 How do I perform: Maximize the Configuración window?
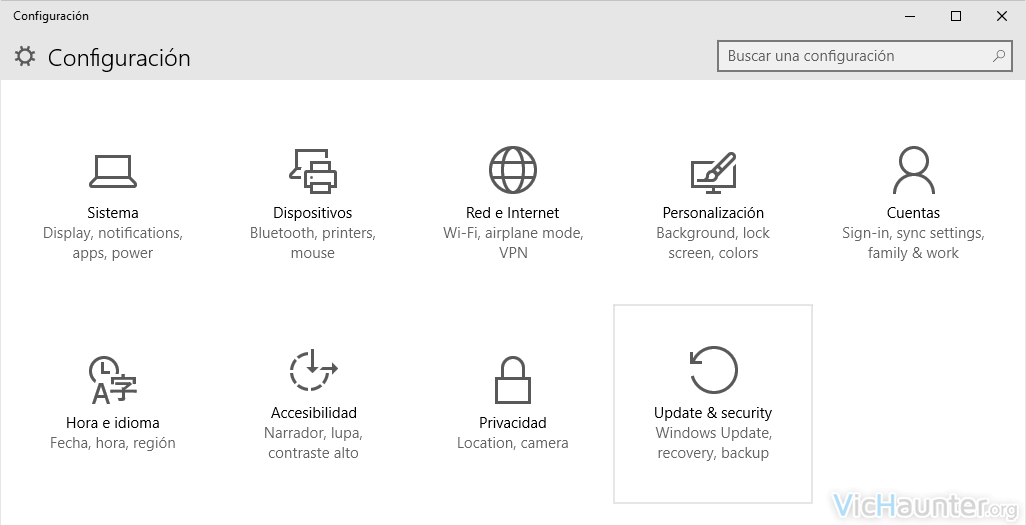[956, 16]
